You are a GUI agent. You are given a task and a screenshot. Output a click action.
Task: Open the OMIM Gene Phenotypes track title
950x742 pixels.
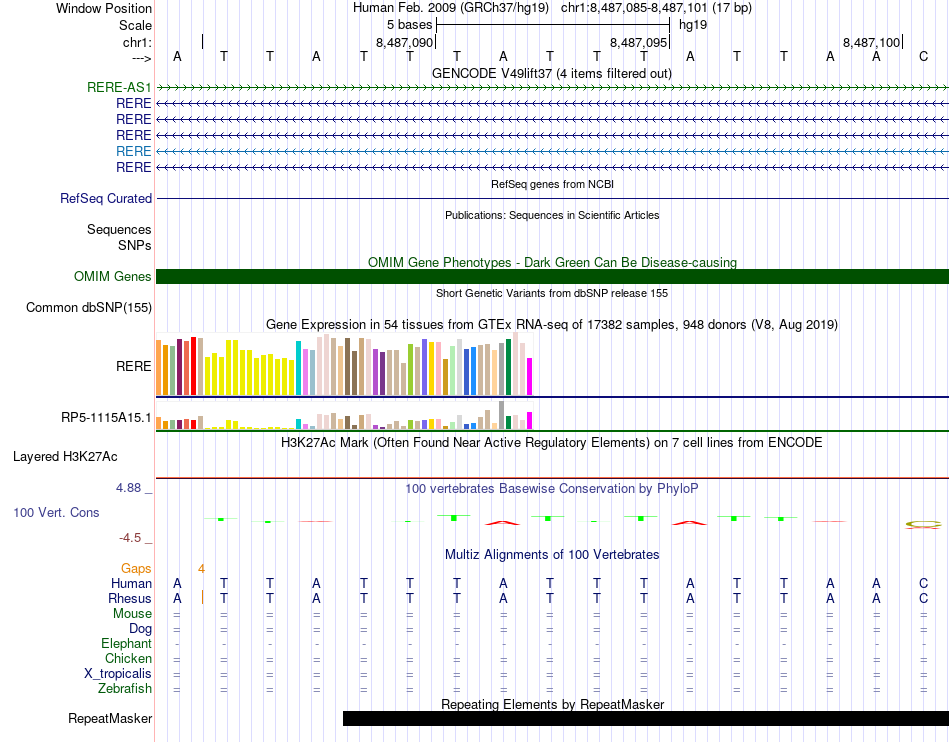click(552, 262)
